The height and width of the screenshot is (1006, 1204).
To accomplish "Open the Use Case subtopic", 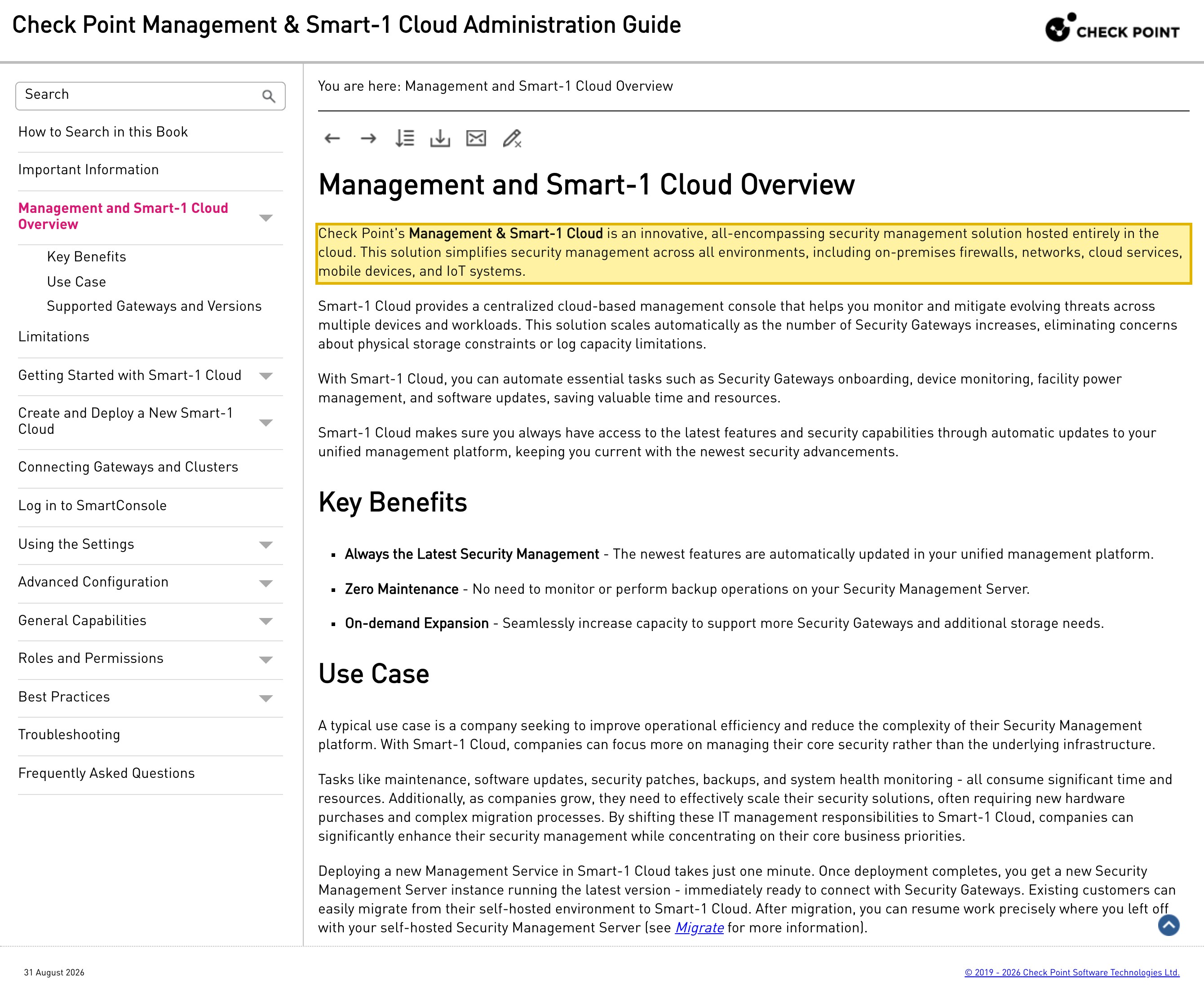I will click(76, 282).
